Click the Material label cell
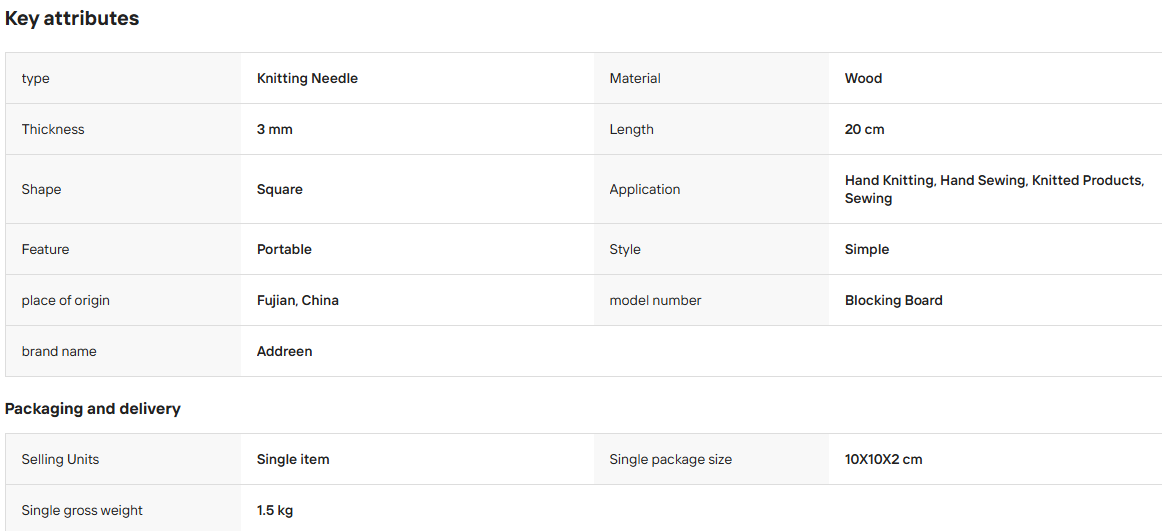The image size is (1162, 531). (x=711, y=78)
